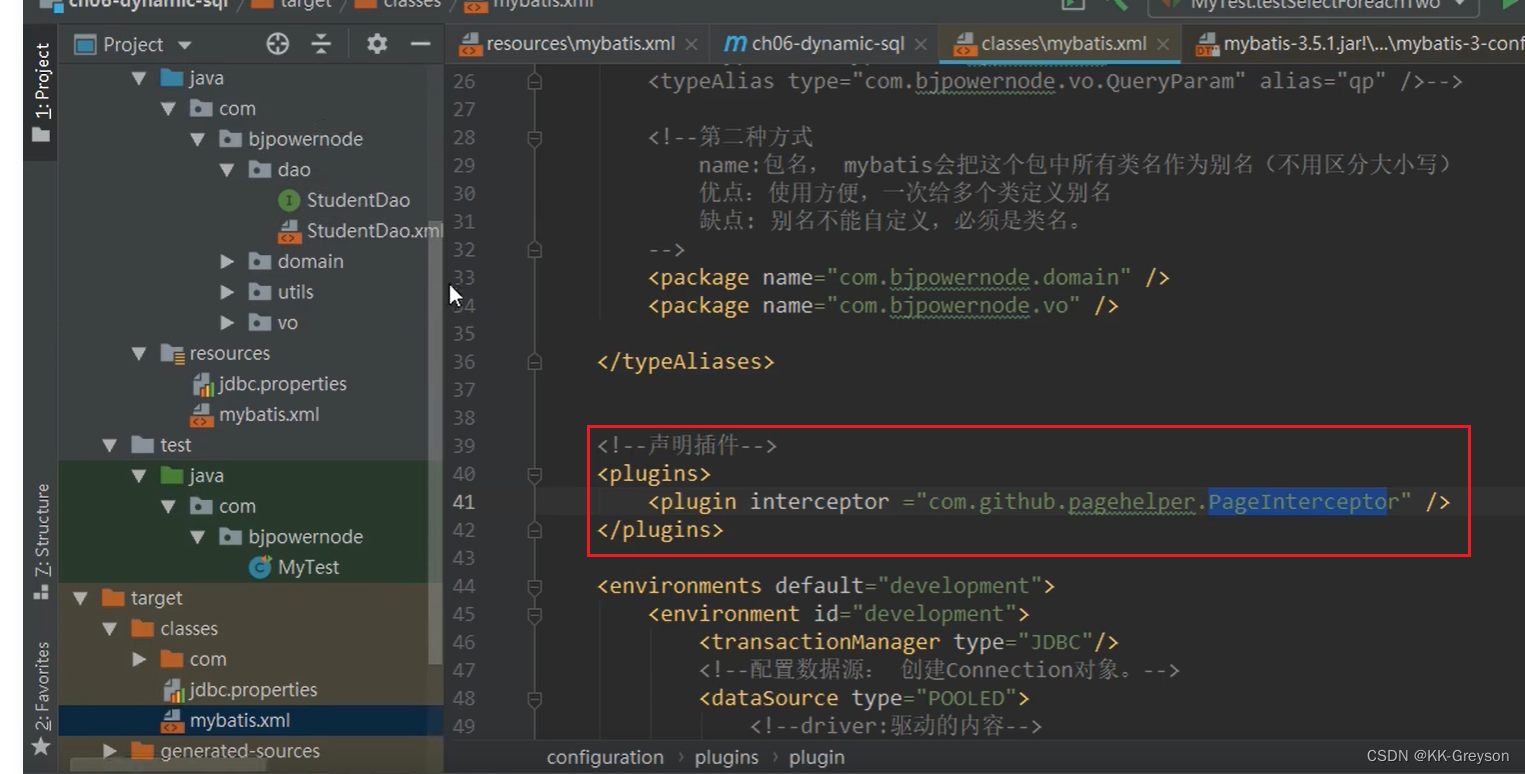Select StudentDao interface in tree
This screenshot has height=774, width=1525.
pos(358,200)
